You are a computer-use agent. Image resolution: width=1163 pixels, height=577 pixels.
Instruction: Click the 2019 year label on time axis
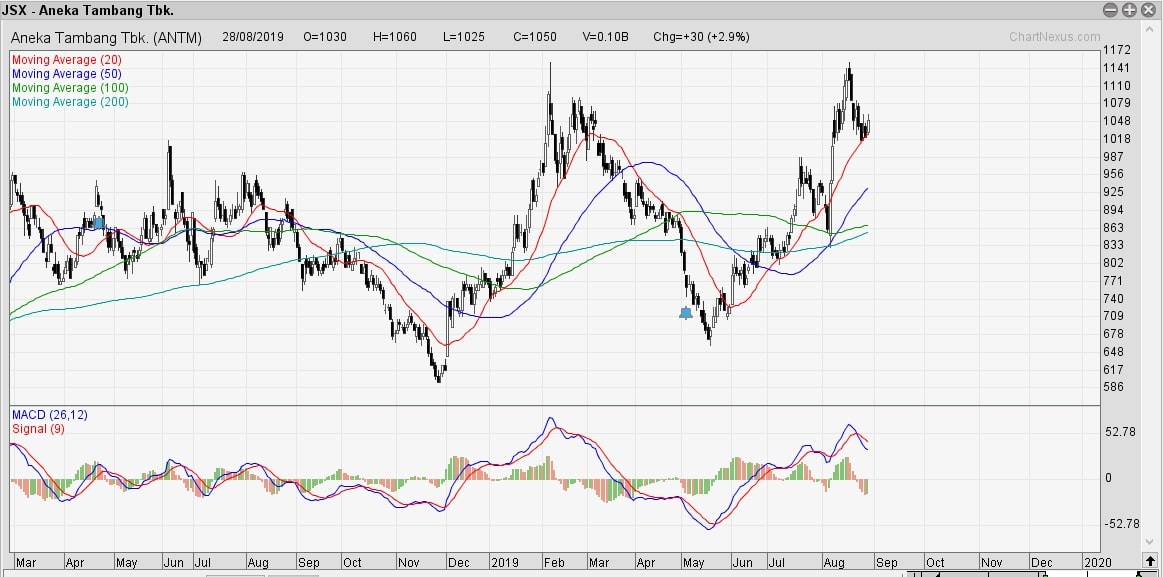505,563
